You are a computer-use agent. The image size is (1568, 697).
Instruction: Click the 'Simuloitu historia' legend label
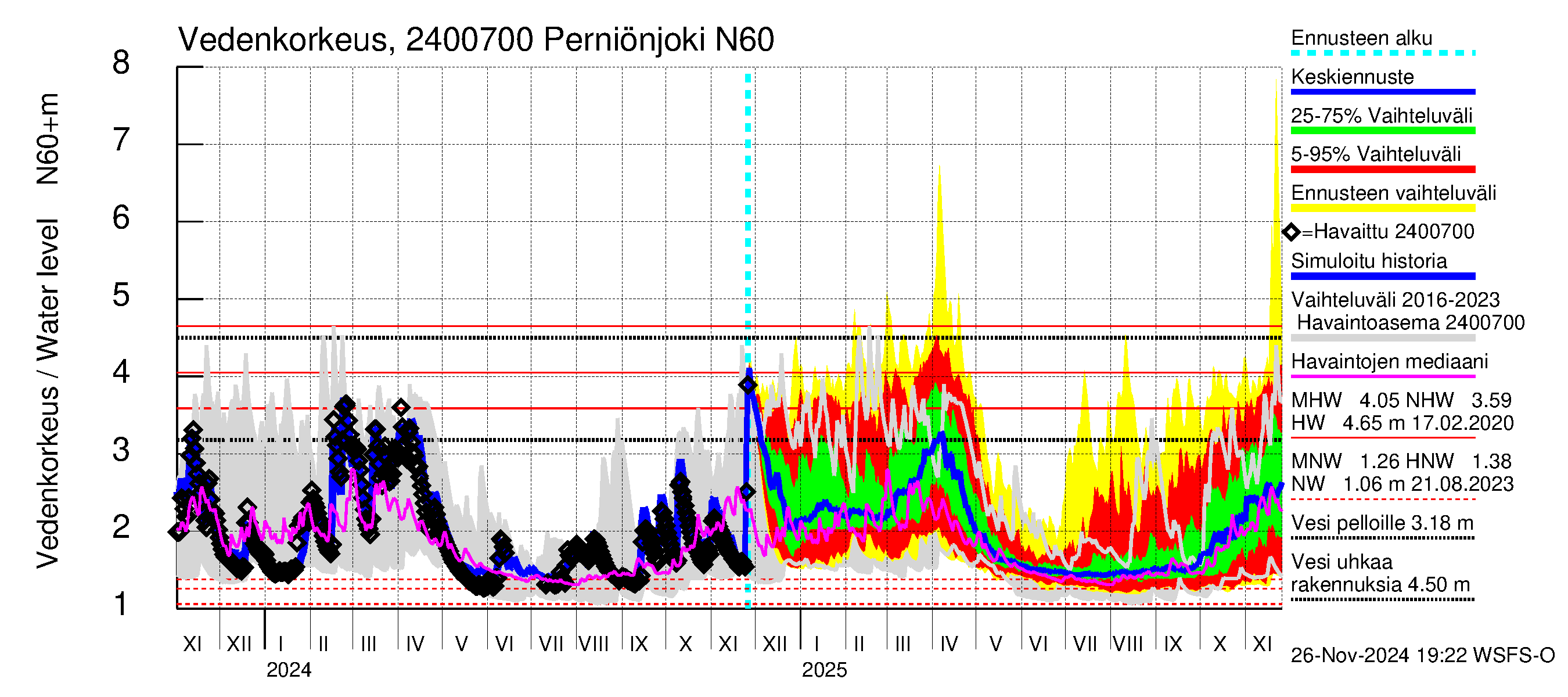[1369, 261]
